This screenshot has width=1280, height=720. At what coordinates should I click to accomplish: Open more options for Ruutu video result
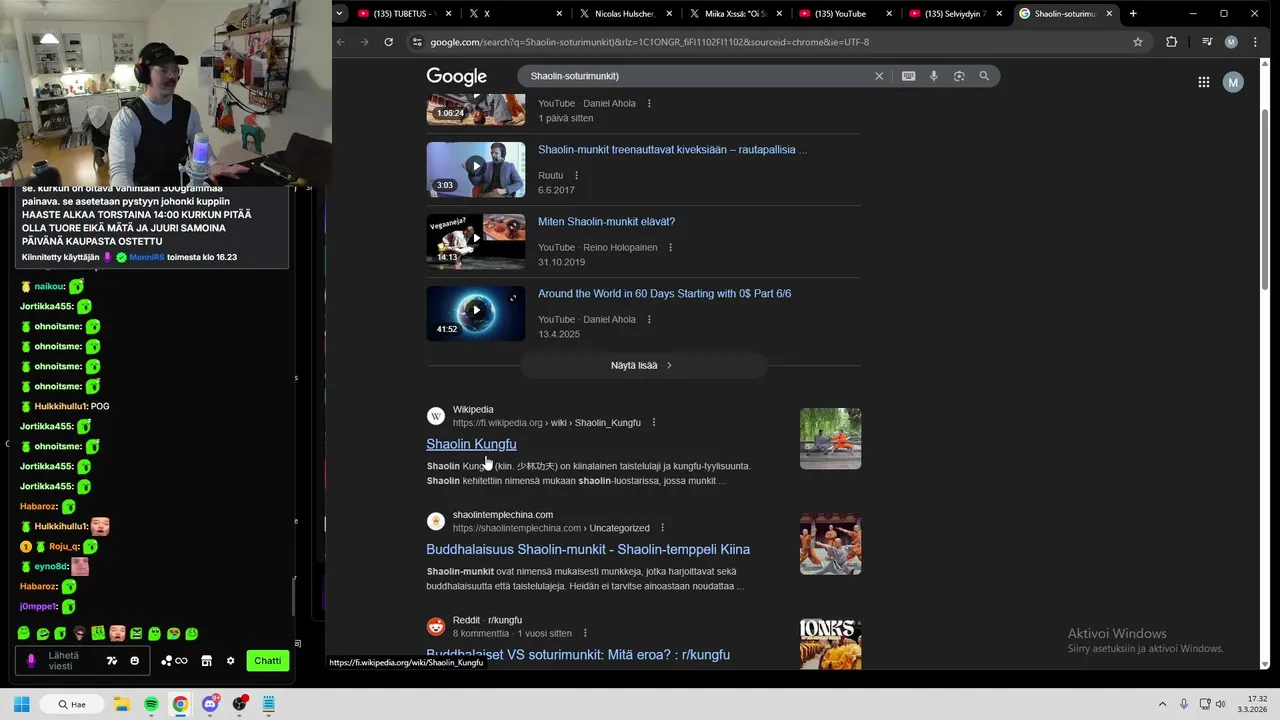tap(576, 176)
